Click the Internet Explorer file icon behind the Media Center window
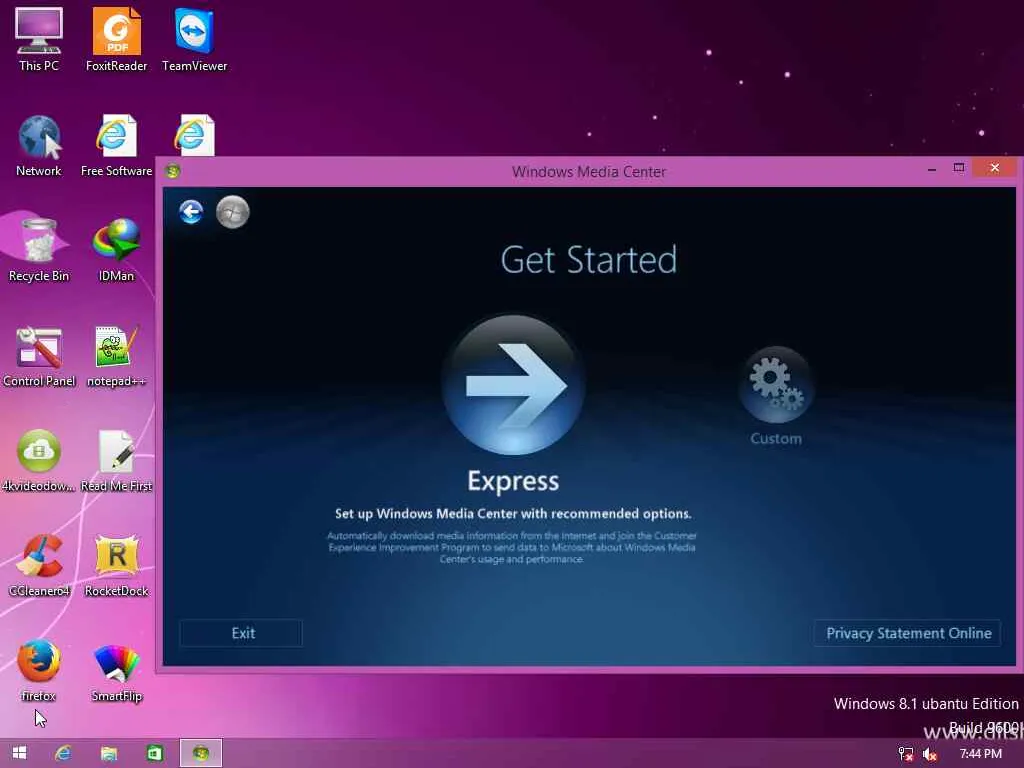The height and width of the screenshot is (768, 1024). [194, 135]
